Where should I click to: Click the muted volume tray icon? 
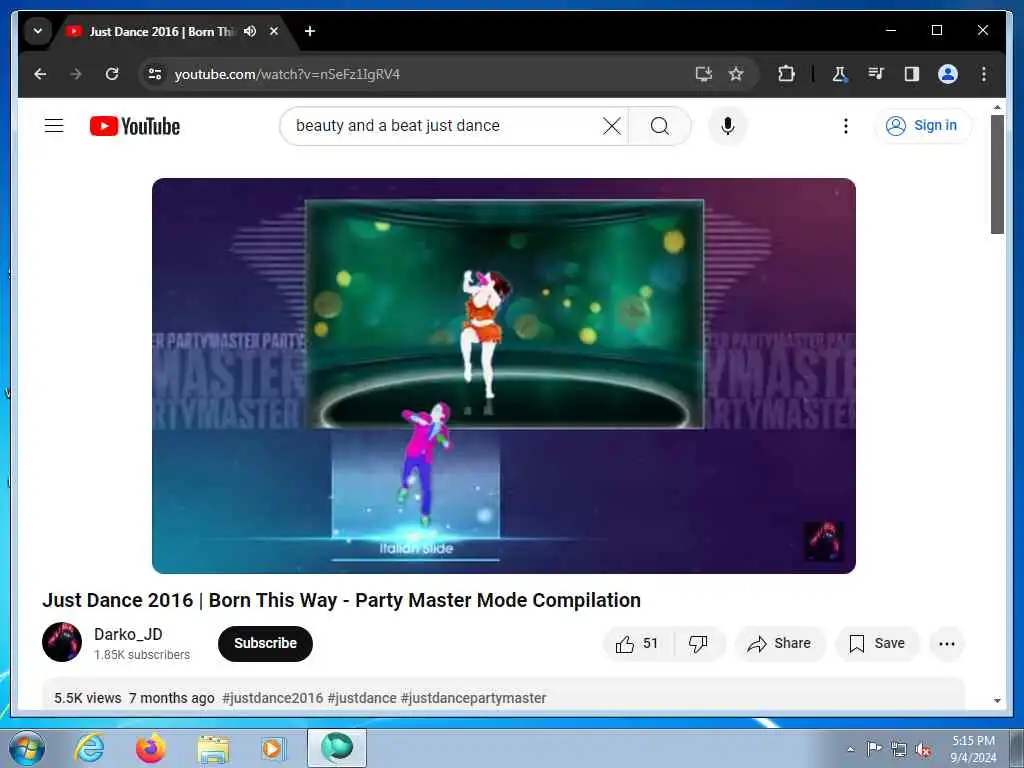pyautogui.click(x=923, y=750)
